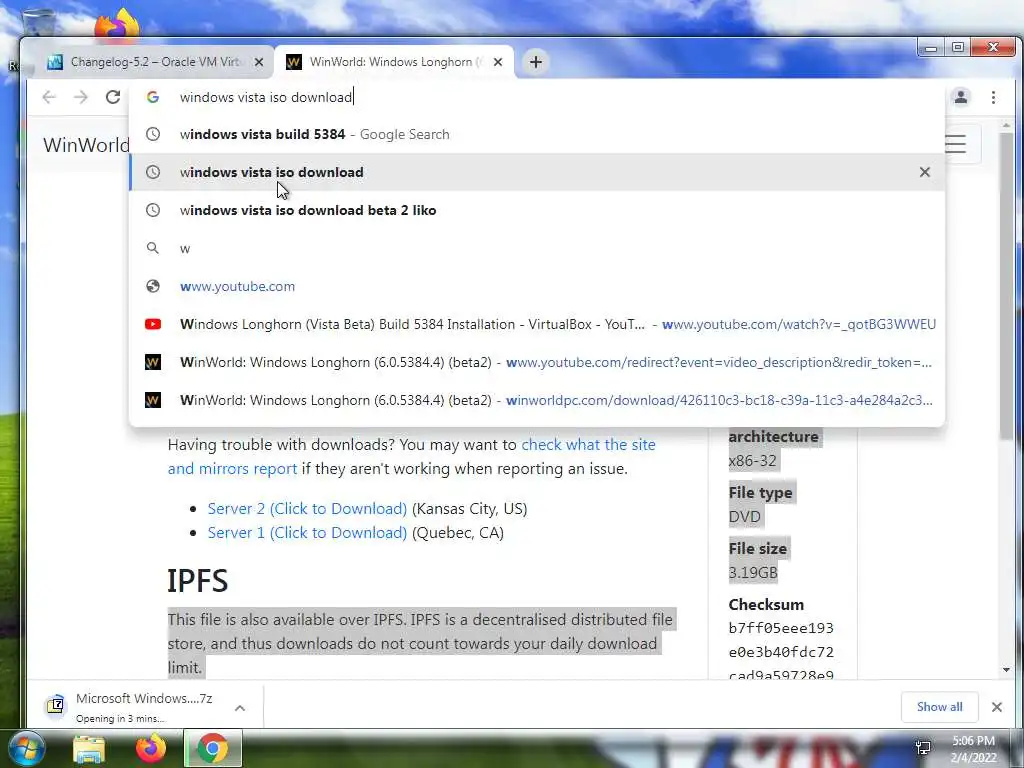
Task: Open the WinWorld hamburger menu
Action: tap(958, 144)
